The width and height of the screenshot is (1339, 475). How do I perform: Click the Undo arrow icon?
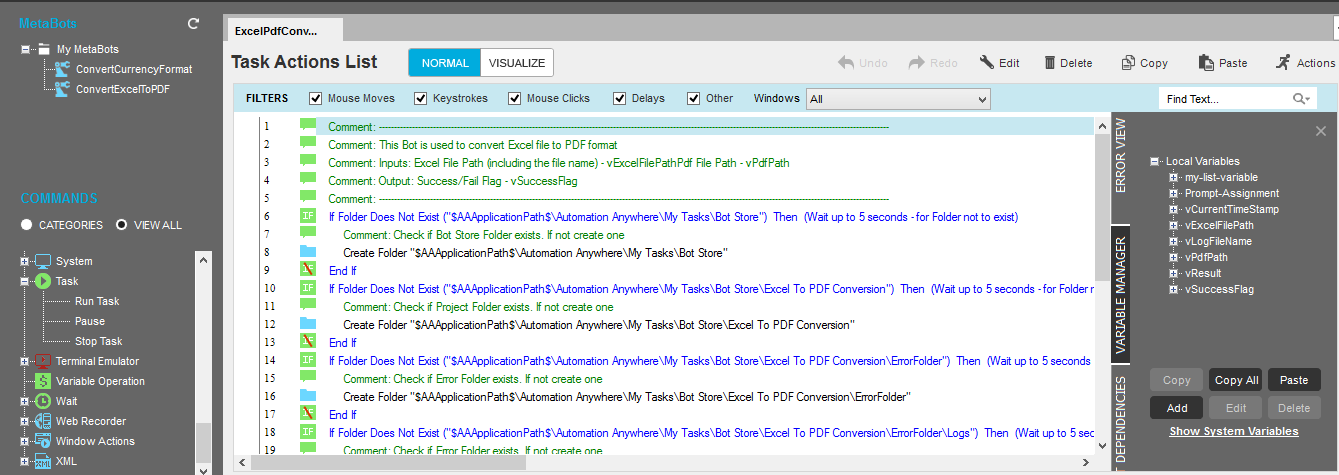(846, 62)
